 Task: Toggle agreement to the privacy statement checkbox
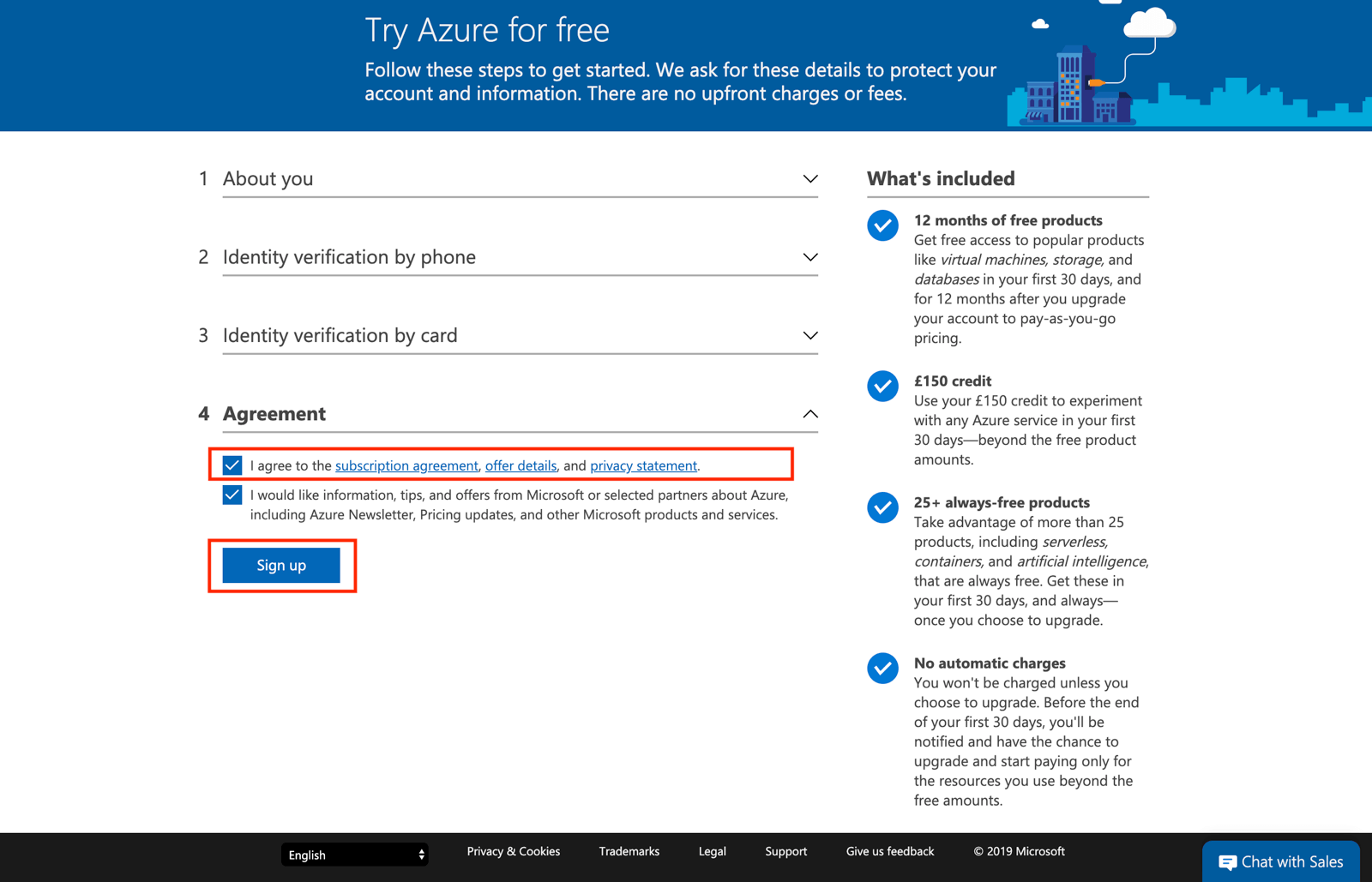point(232,465)
